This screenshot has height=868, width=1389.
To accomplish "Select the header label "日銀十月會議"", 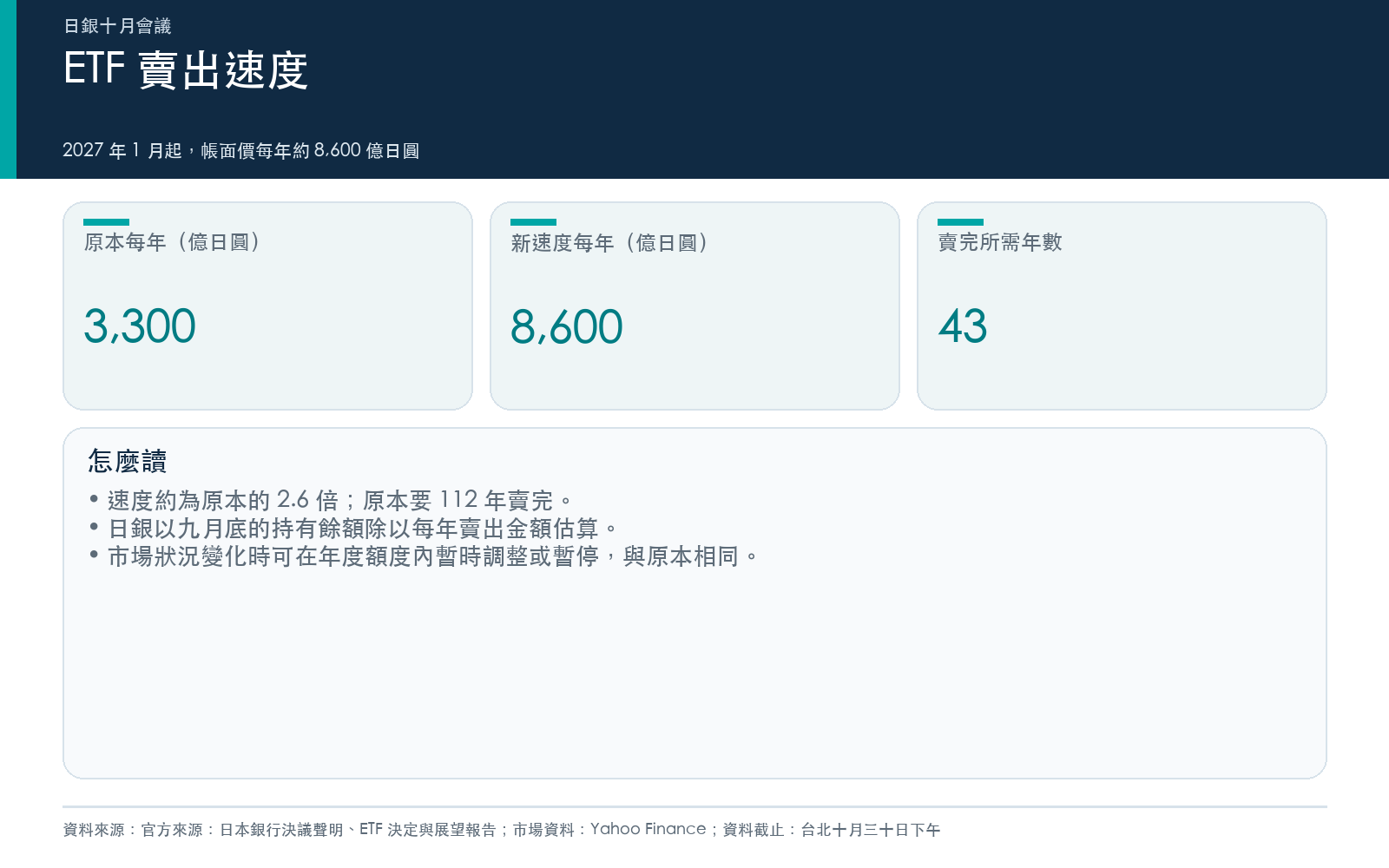I will point(117,26).
